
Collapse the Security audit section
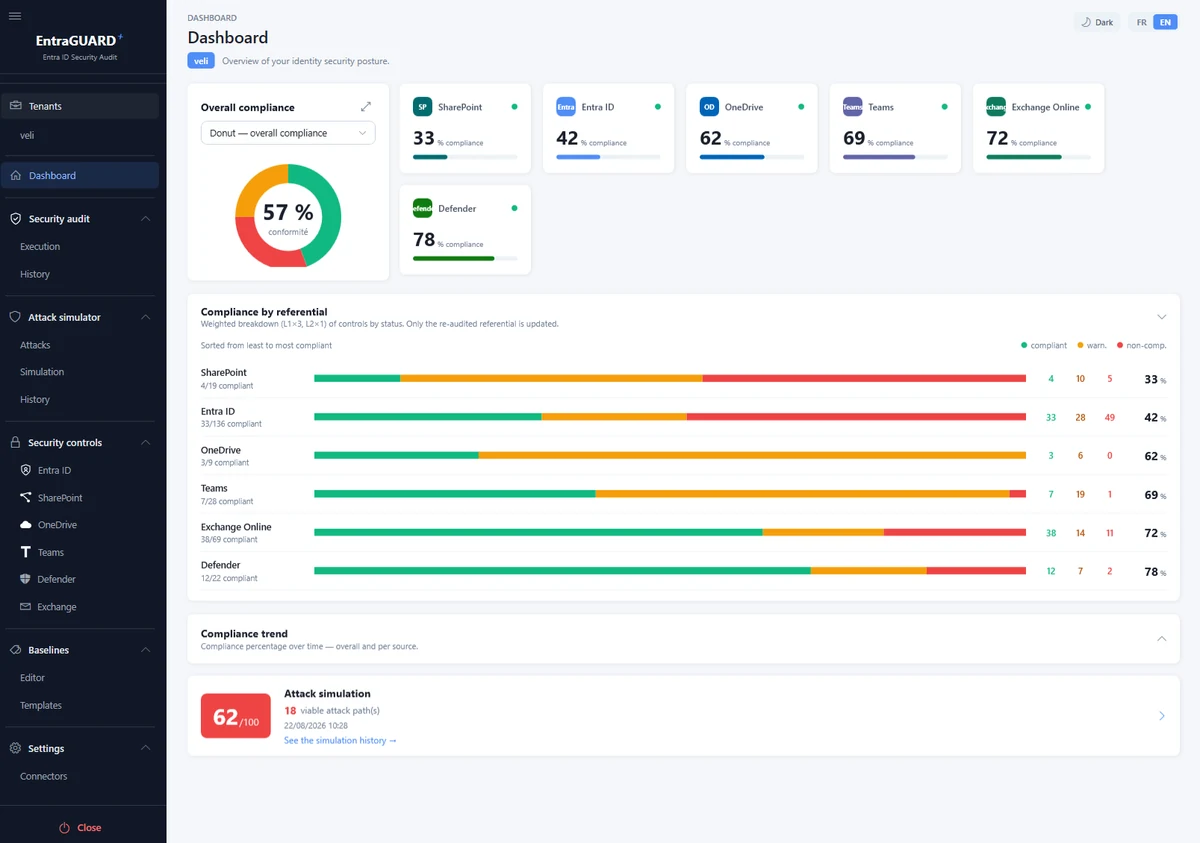pos(146,219)
